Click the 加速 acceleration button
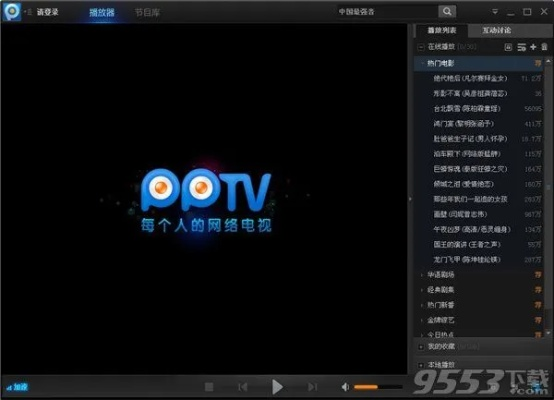The height and width of the screenshot is (400, 554). coord(17,387)
